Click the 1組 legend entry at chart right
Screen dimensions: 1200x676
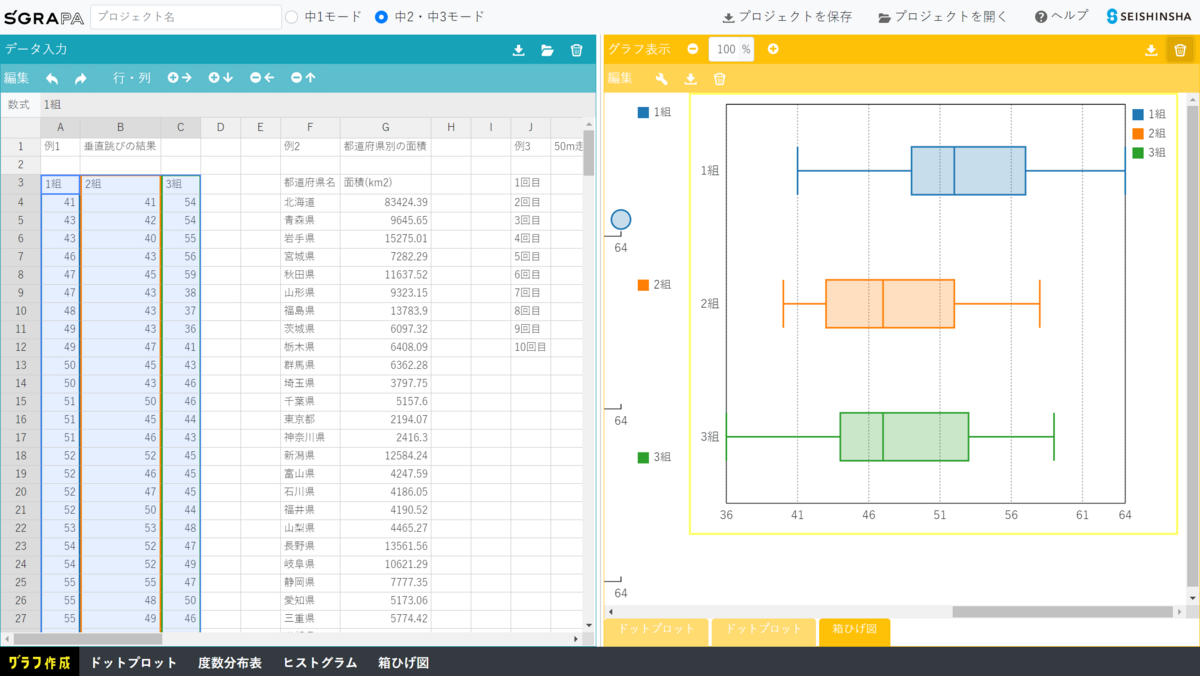pyautogui.click(x=1149, y=114)
